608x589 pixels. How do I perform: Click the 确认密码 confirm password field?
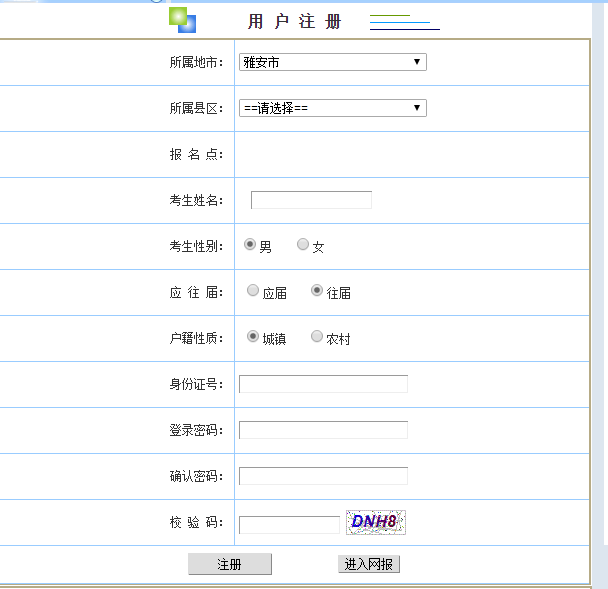[x=323, y=476]
